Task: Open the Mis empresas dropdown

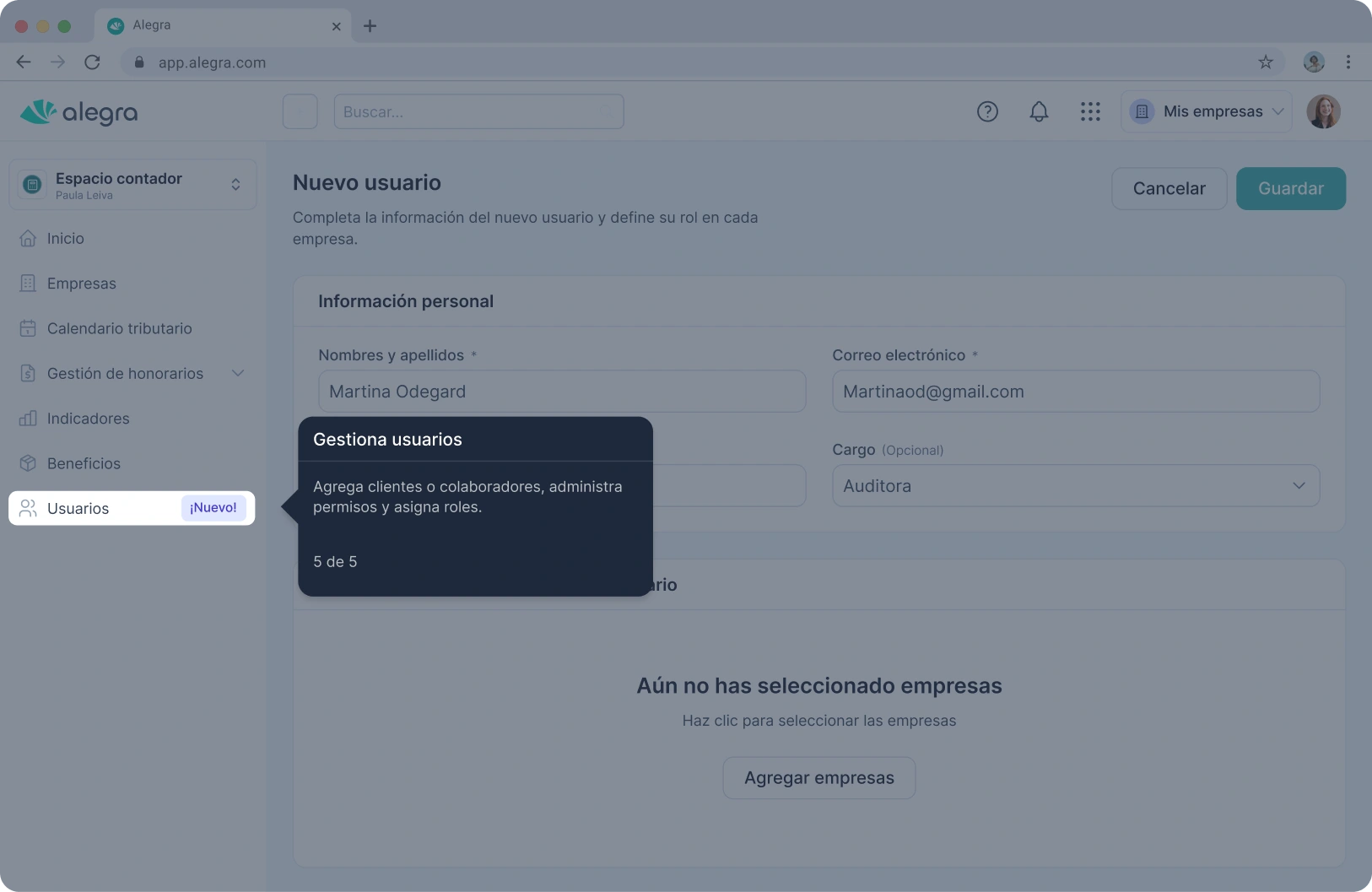Action: [x=1206, y=111]
